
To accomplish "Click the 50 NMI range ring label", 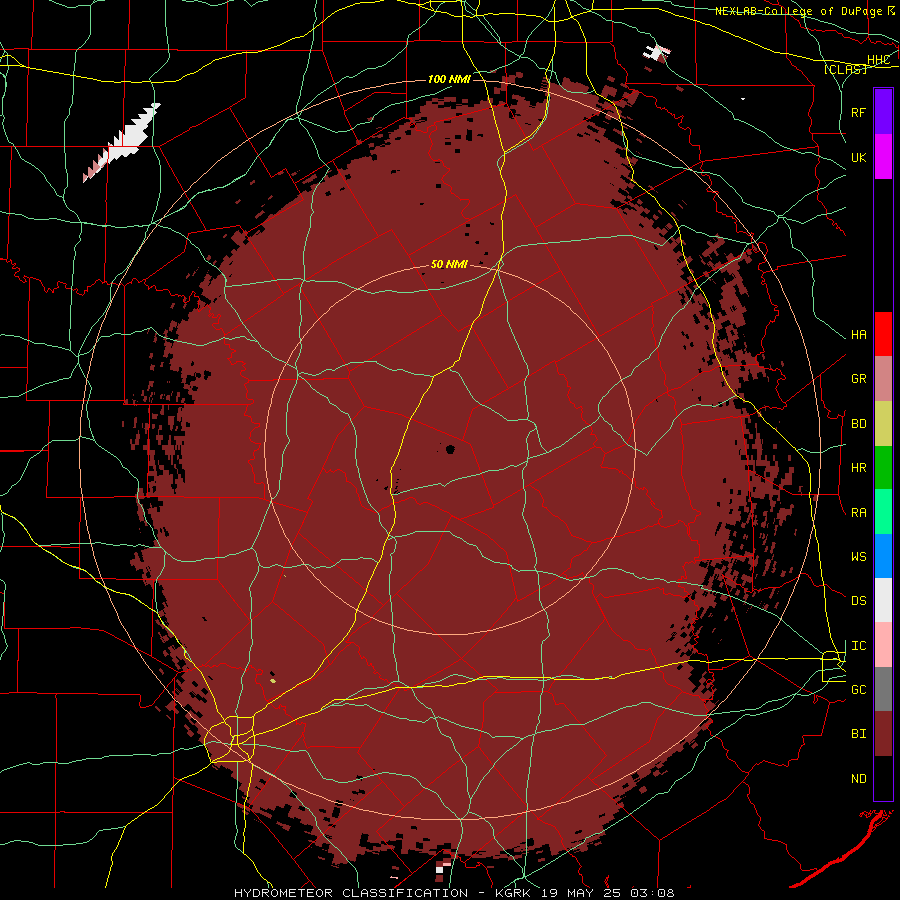I will 449,264.
